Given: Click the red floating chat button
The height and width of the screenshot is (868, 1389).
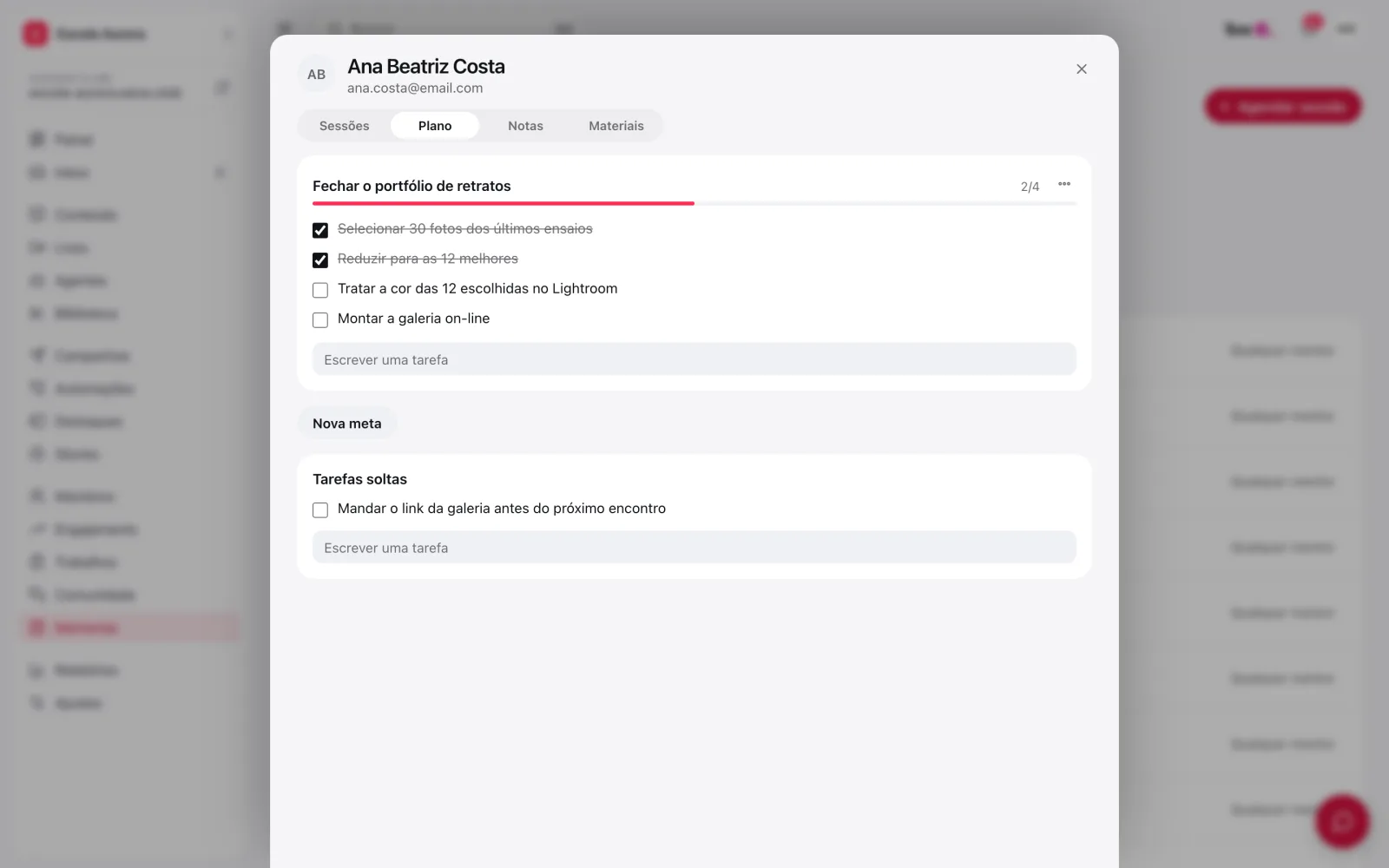Looking at the screenshot, I should [1342, 821].
